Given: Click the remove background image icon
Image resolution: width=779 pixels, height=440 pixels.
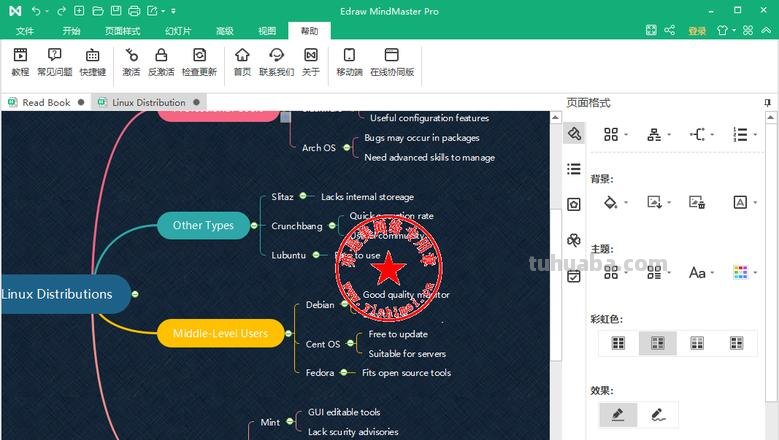Looking at the screenshot, I should point(697,202).
